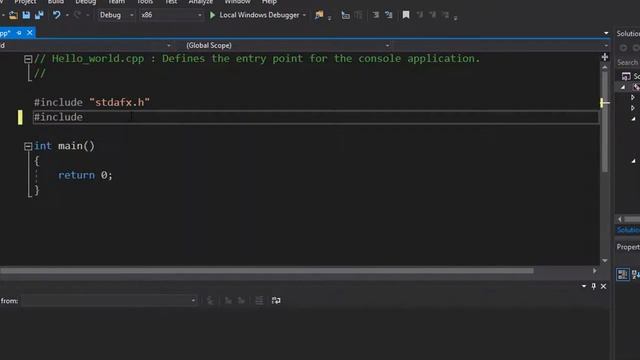Open the document tab list dropdown arrow
Screen dimensions: 640x360
point(606,33)
